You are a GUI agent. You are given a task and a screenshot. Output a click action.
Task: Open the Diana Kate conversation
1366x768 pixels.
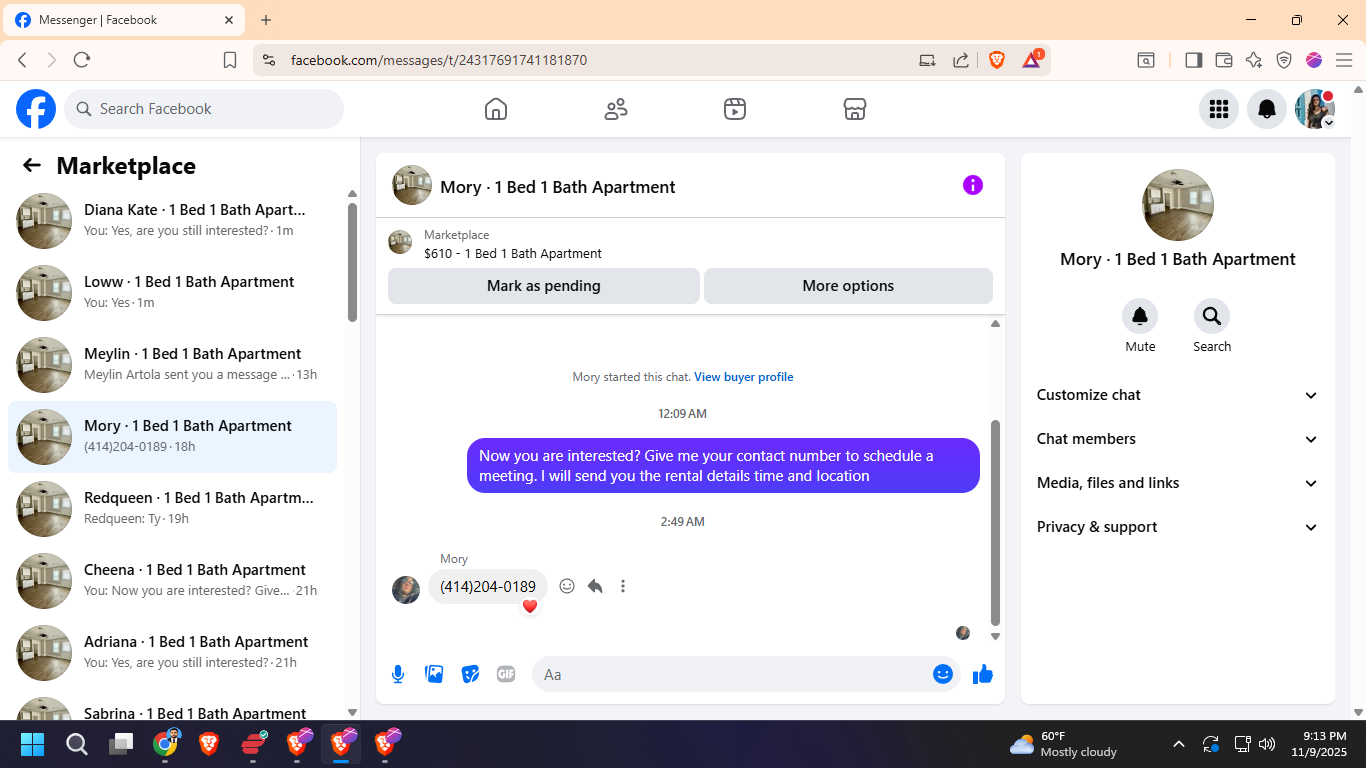click(172, 222)
